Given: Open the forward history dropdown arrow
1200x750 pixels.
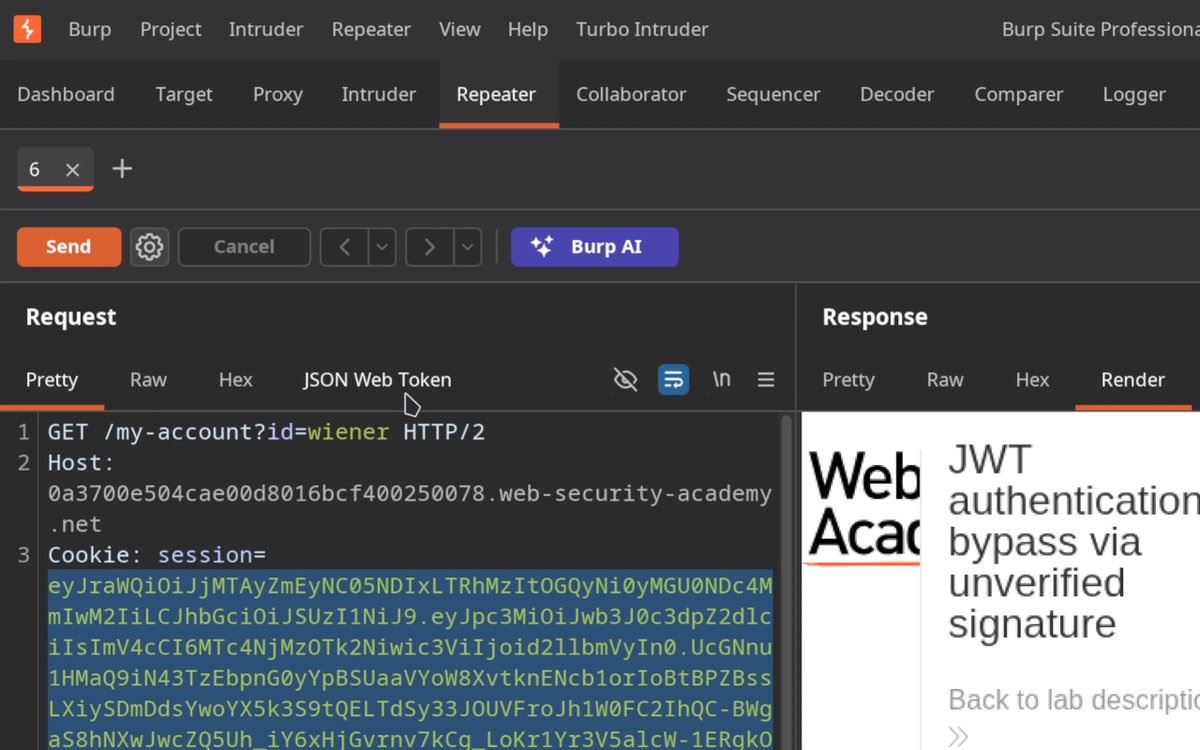Looking at the screenshot, I should (x=467, y=247).
